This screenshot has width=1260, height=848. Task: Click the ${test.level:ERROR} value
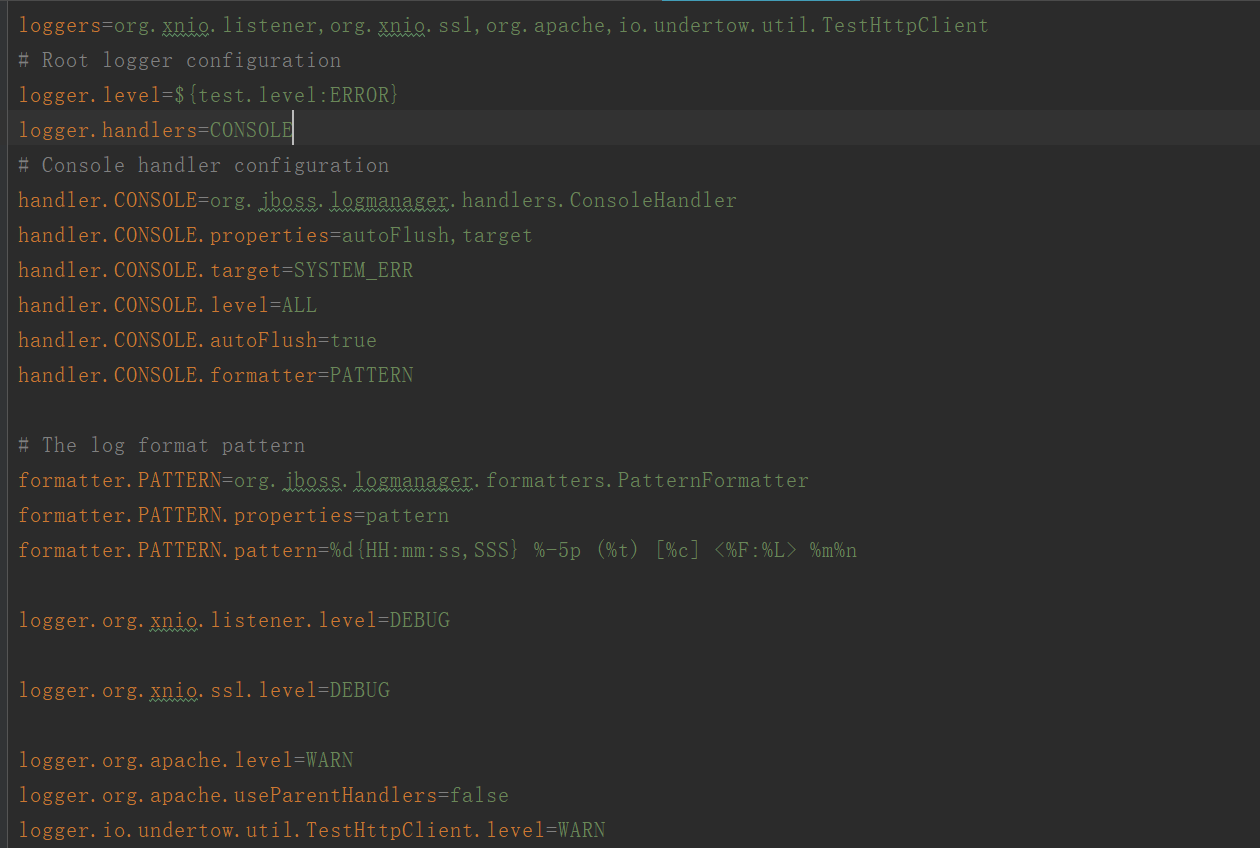coord(286,95)
